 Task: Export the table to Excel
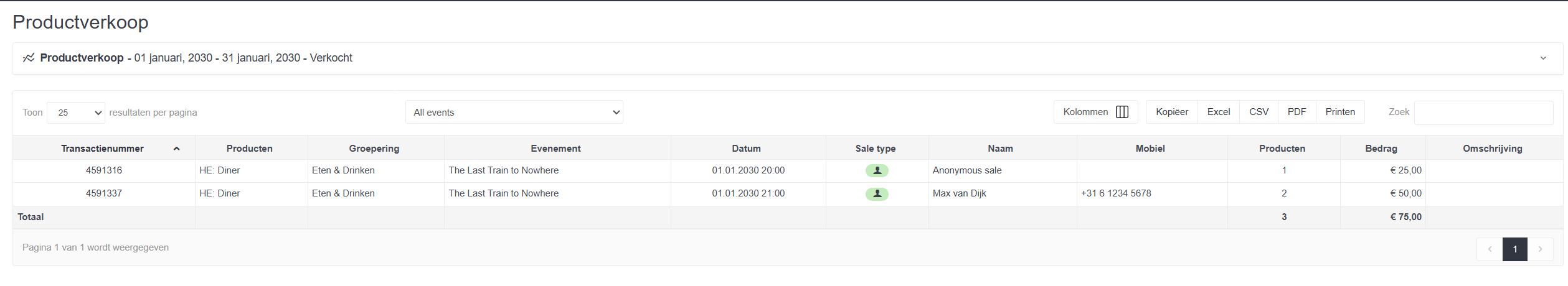point(1219,112)
